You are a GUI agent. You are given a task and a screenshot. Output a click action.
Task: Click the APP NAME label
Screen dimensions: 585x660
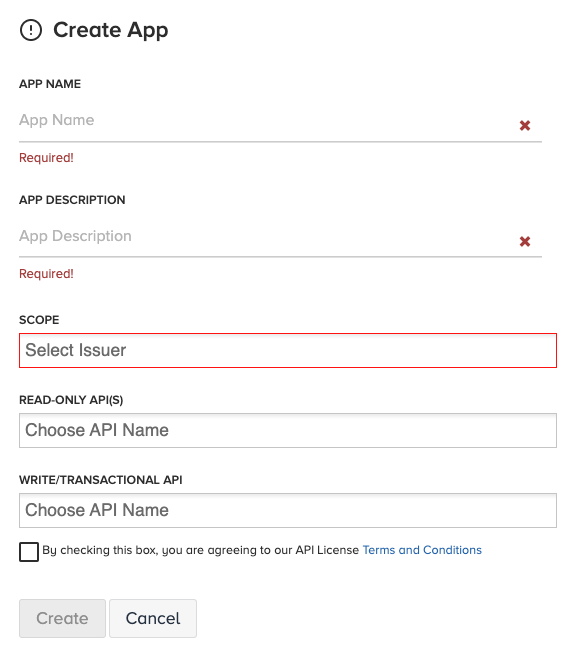pyautogui.click(x=50, y=84)
